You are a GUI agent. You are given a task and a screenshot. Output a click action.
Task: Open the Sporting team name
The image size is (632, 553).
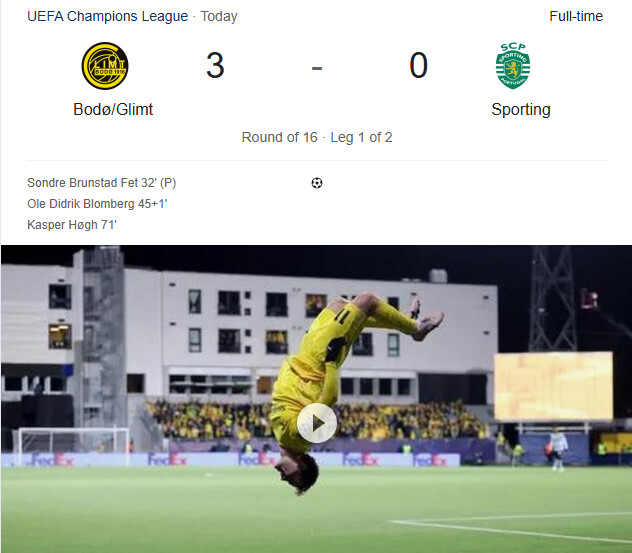click(x=521, y=109)
